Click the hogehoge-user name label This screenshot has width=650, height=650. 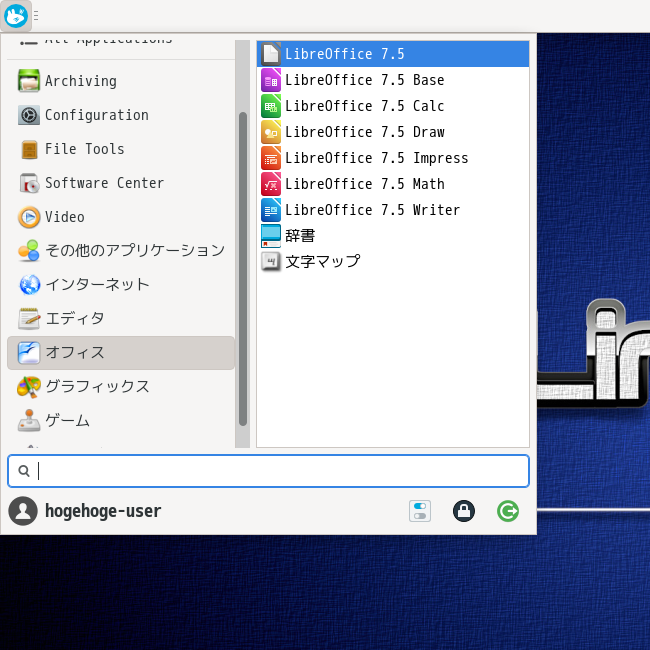pos(103,511)
